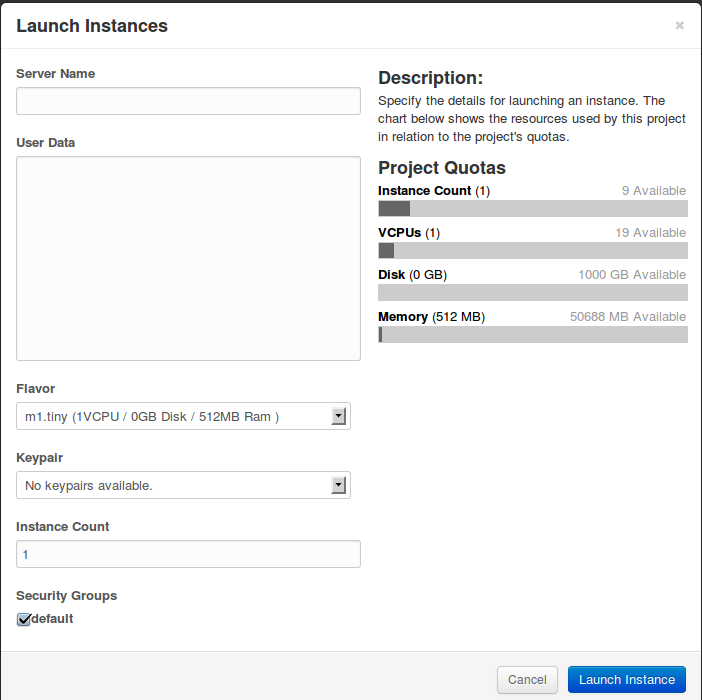Expand the Keypair selection dropdown
The image size is (702, 700).
[183, 485]
